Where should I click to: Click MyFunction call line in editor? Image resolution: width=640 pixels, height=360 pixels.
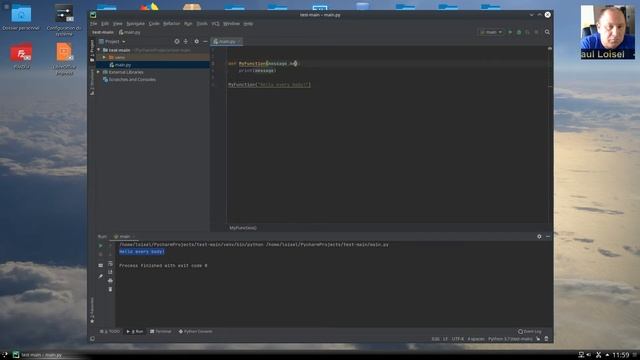269,84
